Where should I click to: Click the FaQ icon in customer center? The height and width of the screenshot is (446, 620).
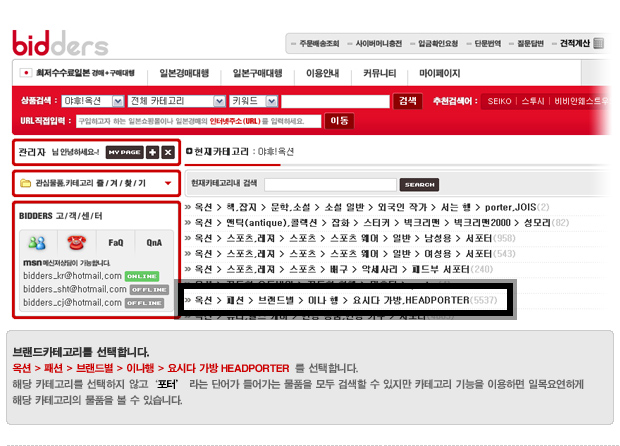(115, 243)
